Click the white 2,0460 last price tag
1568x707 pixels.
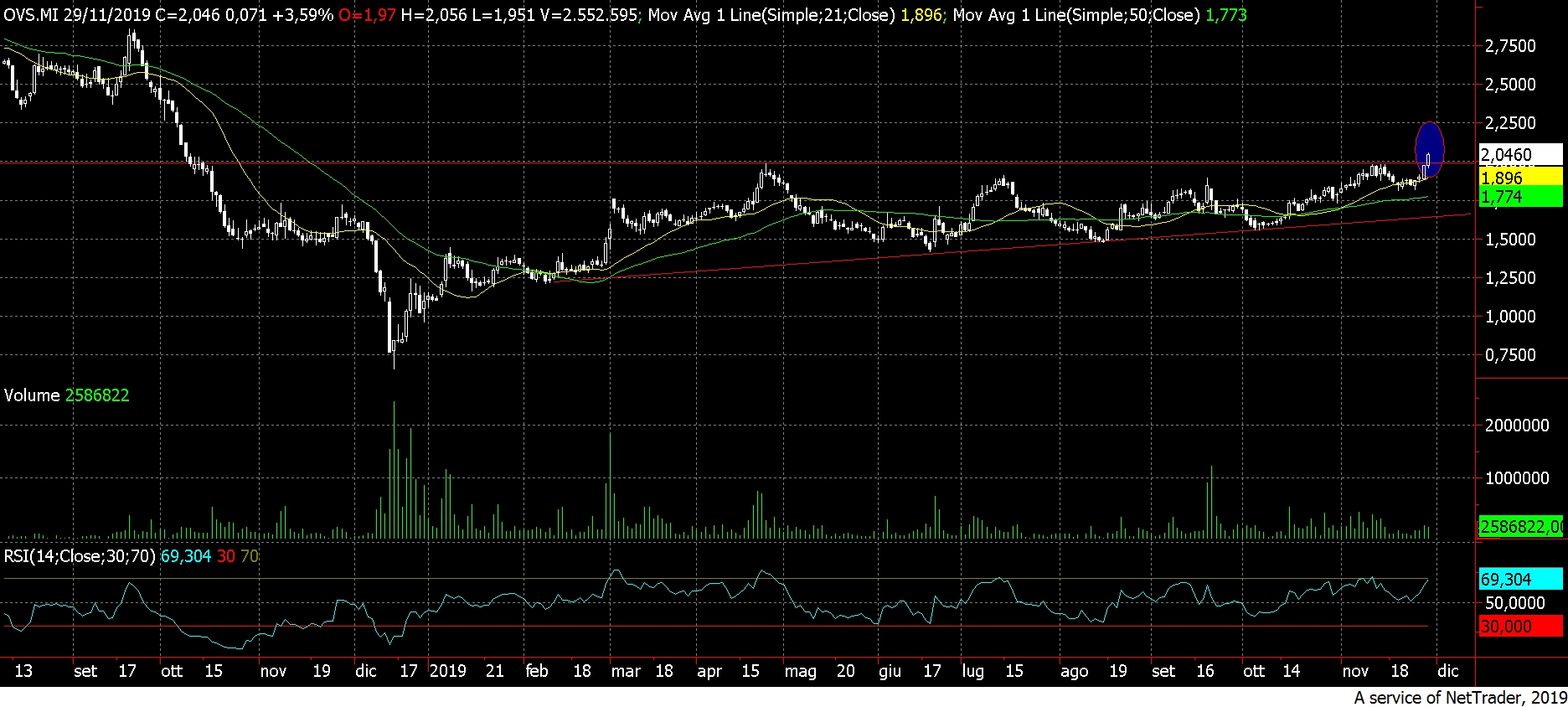(x=1520, y=155)
